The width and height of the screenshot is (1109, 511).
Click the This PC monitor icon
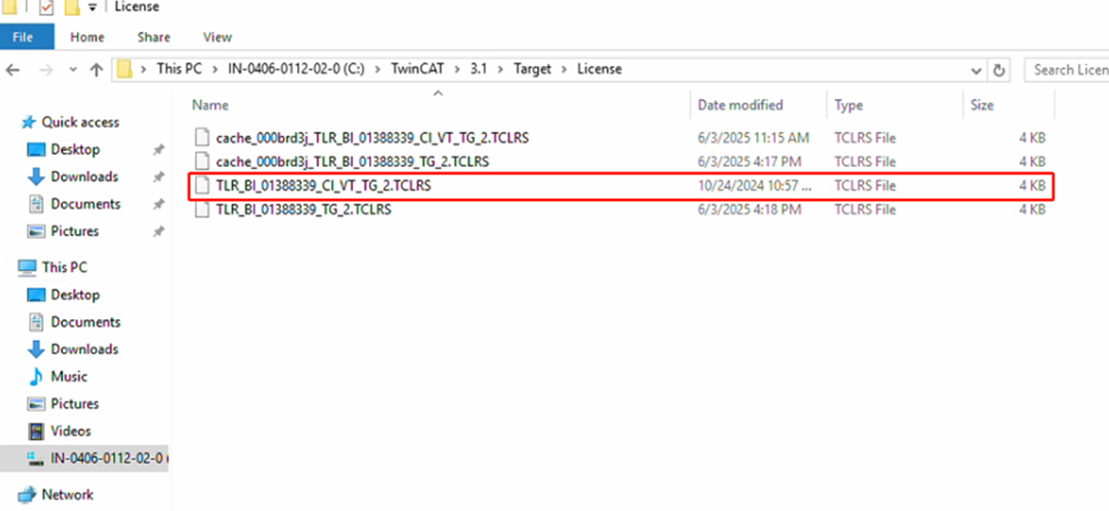[x=28, y=268]
